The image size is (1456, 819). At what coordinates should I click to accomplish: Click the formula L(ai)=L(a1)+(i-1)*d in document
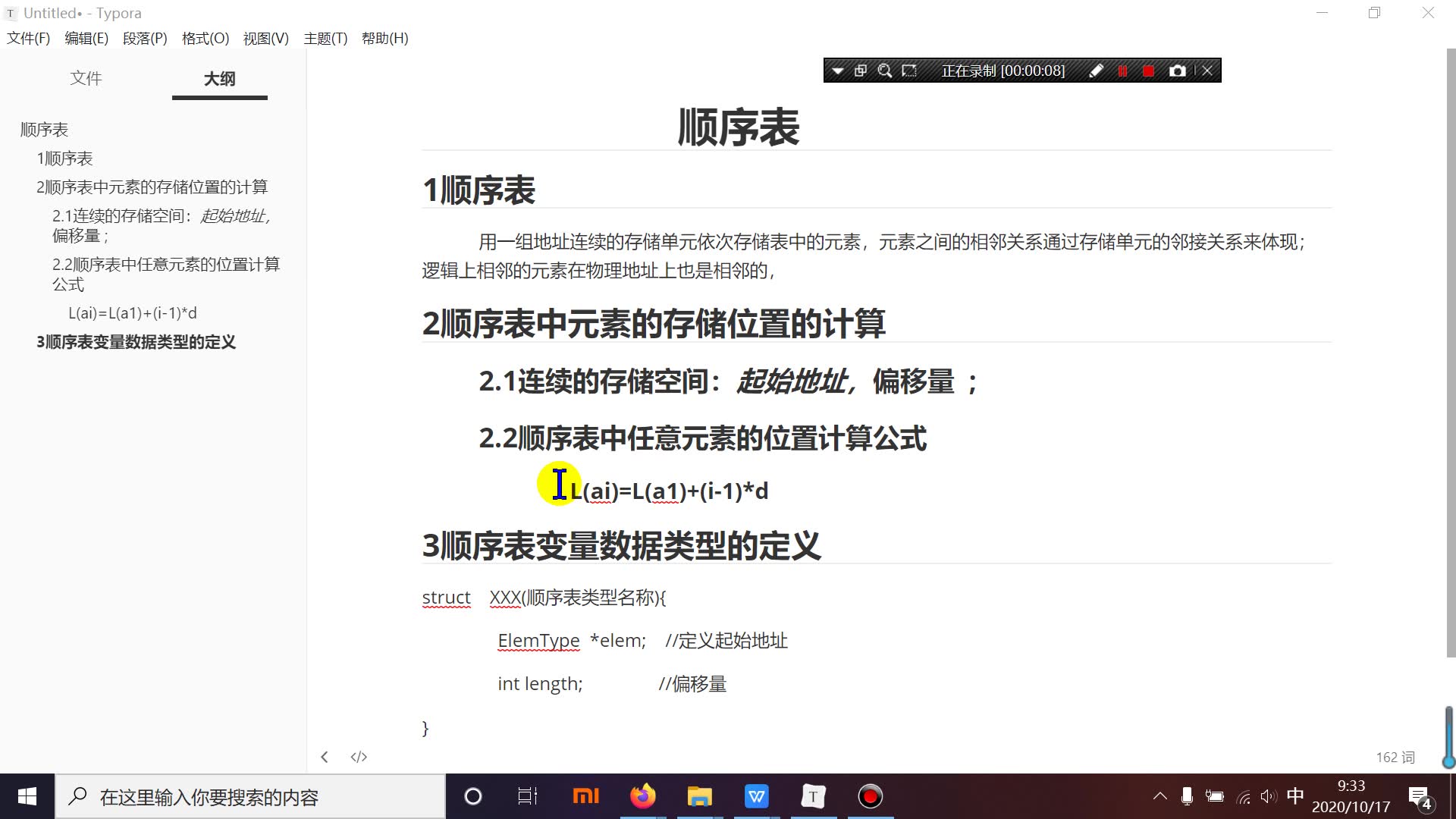[670, 491]
